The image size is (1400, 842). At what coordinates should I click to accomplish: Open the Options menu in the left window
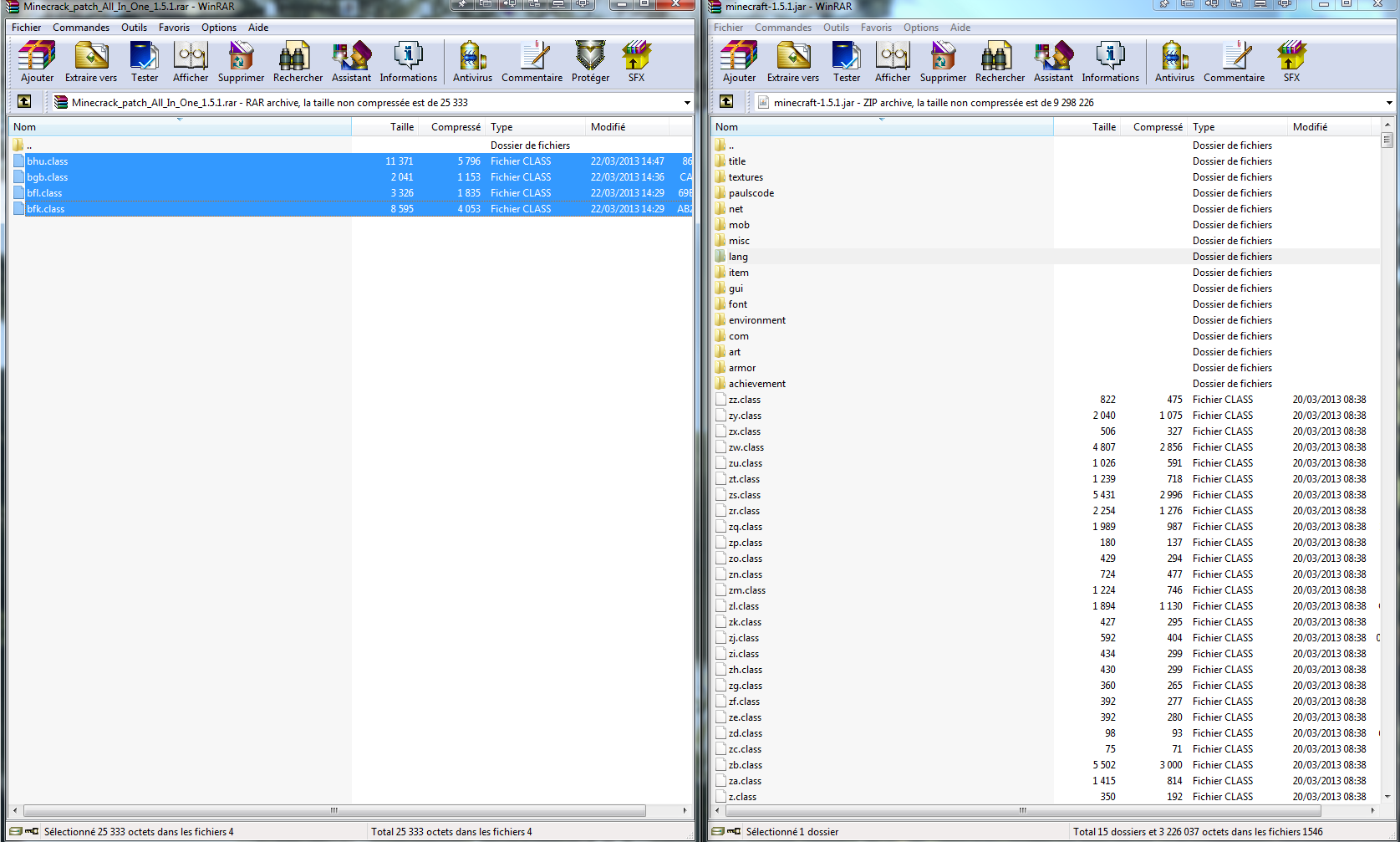[218, 28]
